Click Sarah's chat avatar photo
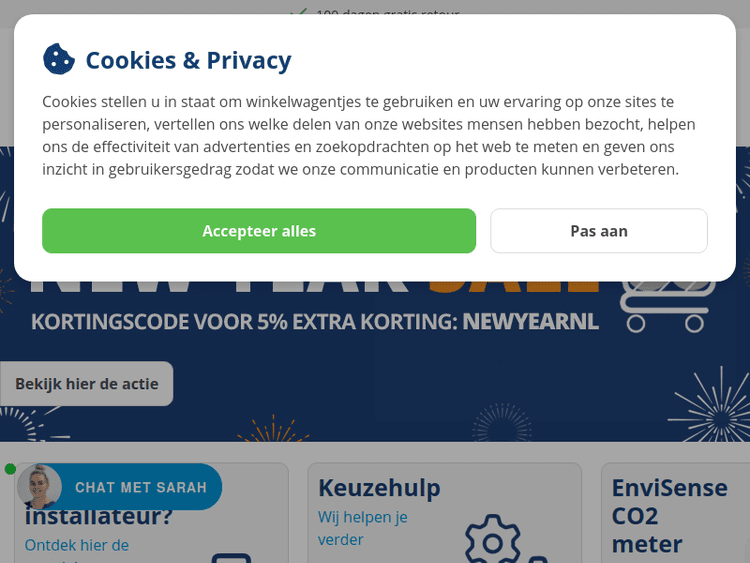 coord(40,487)
